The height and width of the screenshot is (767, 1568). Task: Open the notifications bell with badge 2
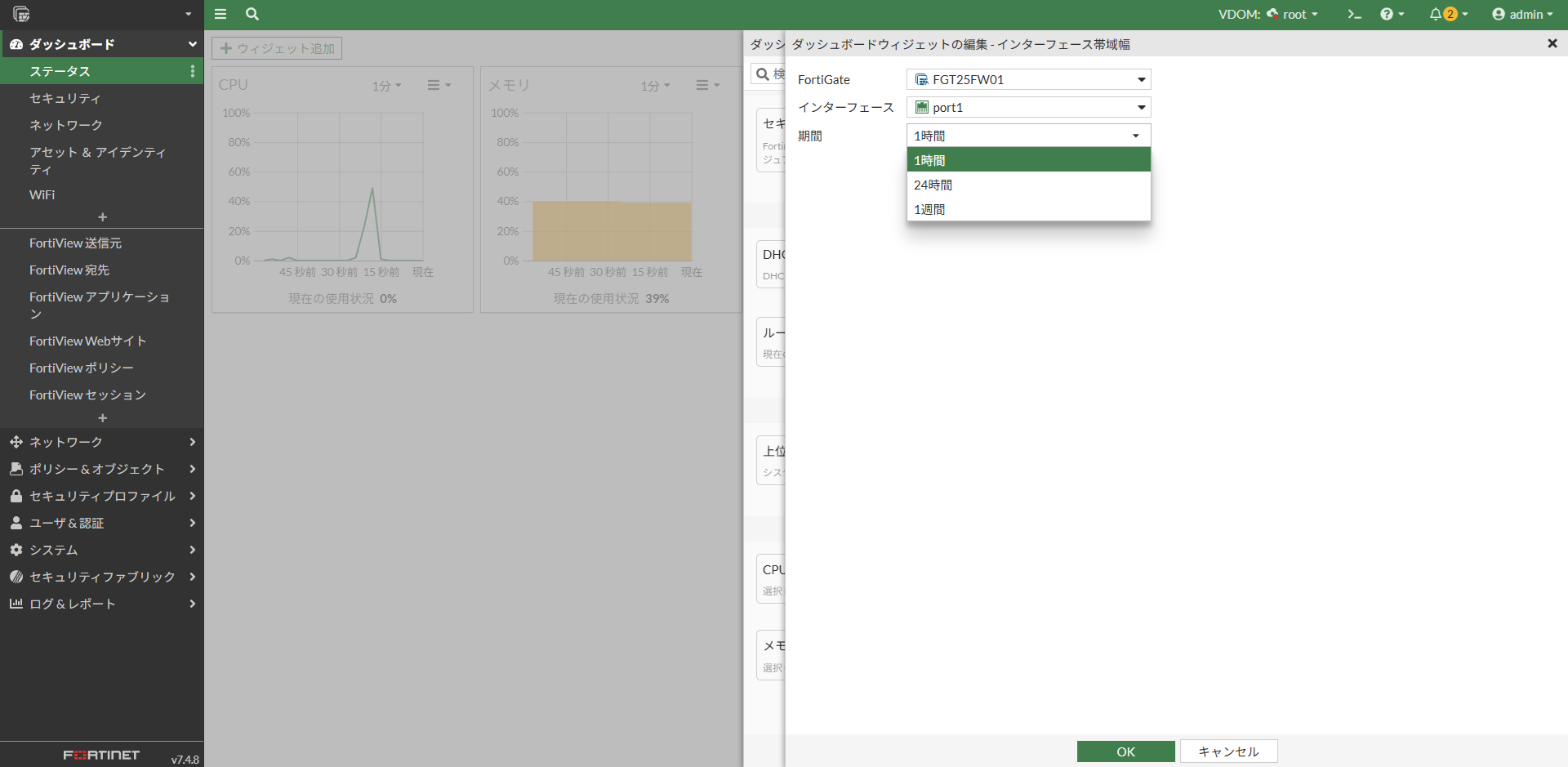(1448, 14)
